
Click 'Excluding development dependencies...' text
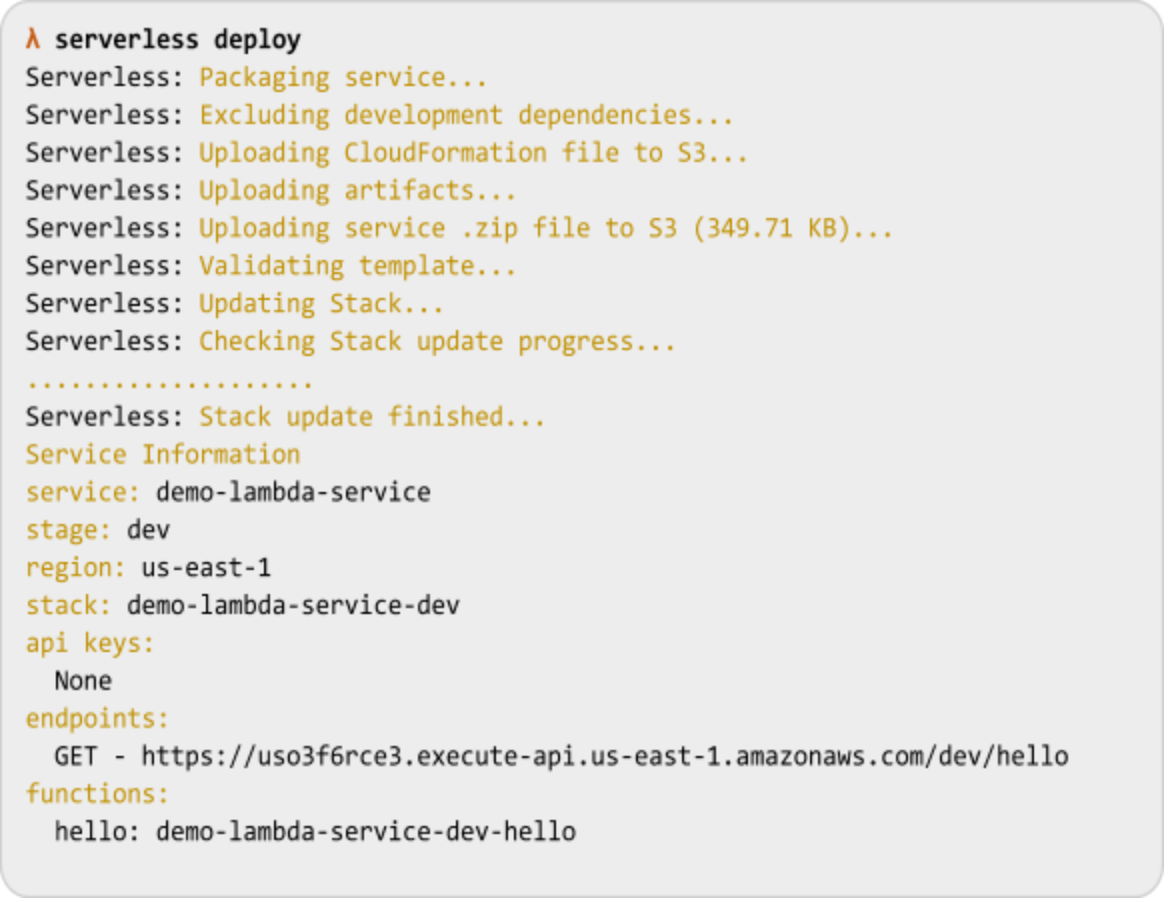466,115
